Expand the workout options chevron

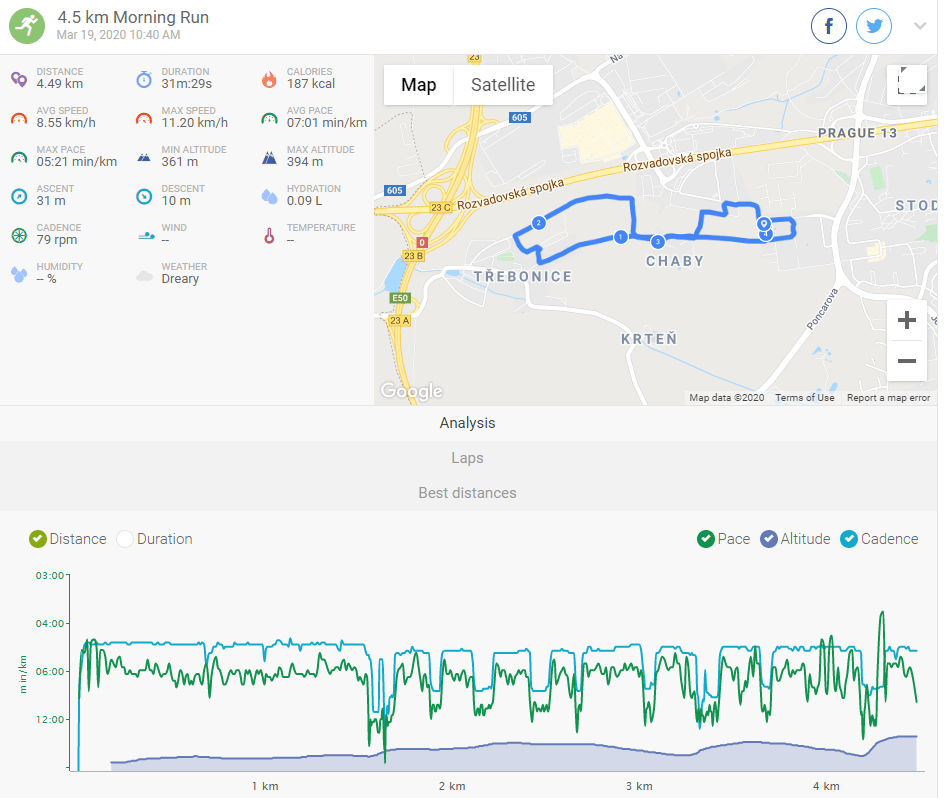pyautogui.click(x=920, y=26)
